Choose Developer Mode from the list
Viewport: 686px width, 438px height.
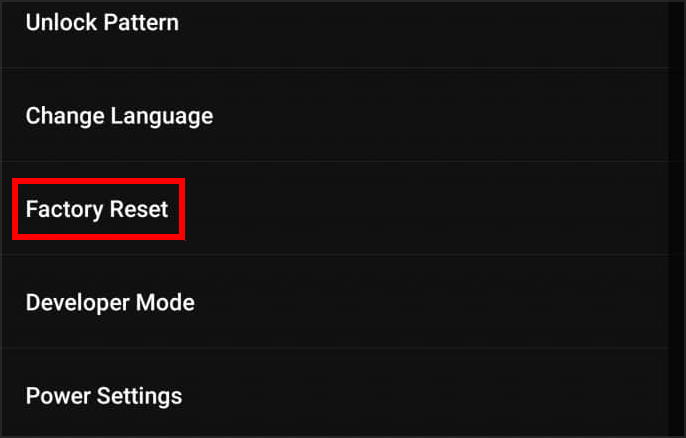(110, 302)
